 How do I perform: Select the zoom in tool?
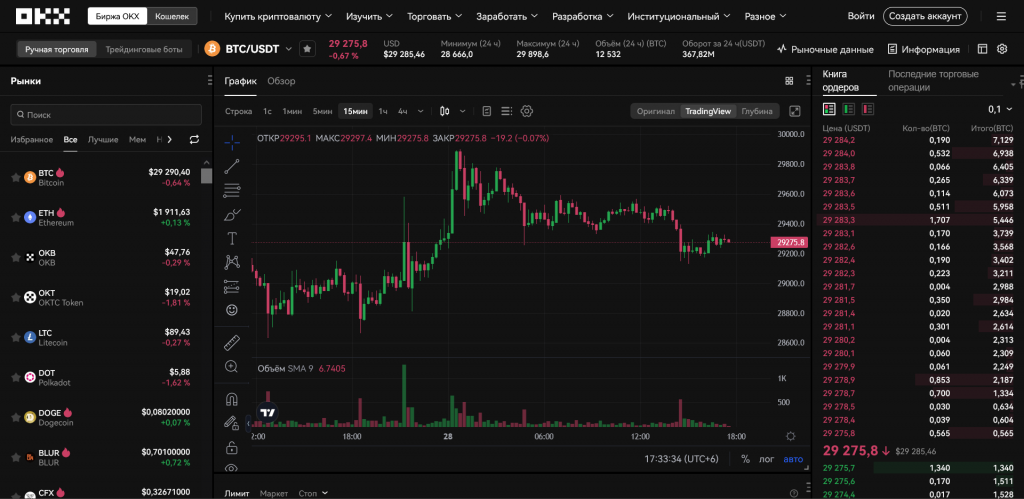(x=231, y=366)
